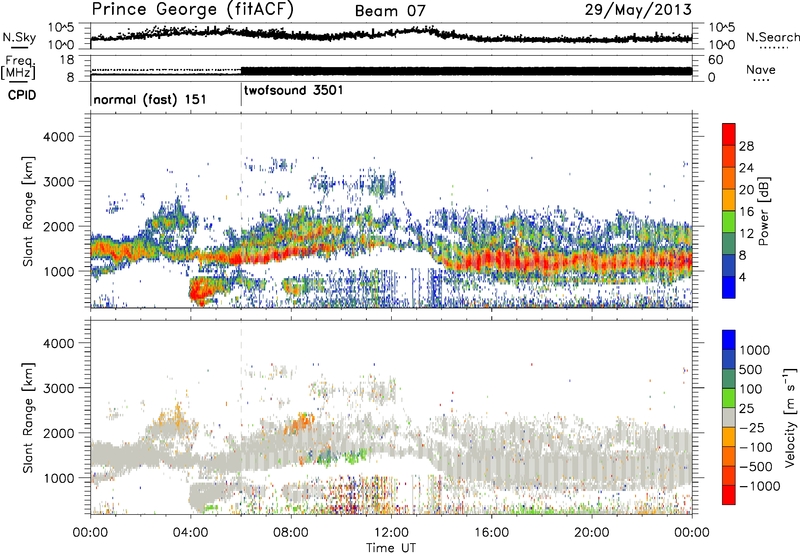Click 'Slant Range [km]' label of velocity panel
The width and height of the screenshot is (800, 554).
tap(28, 418)
